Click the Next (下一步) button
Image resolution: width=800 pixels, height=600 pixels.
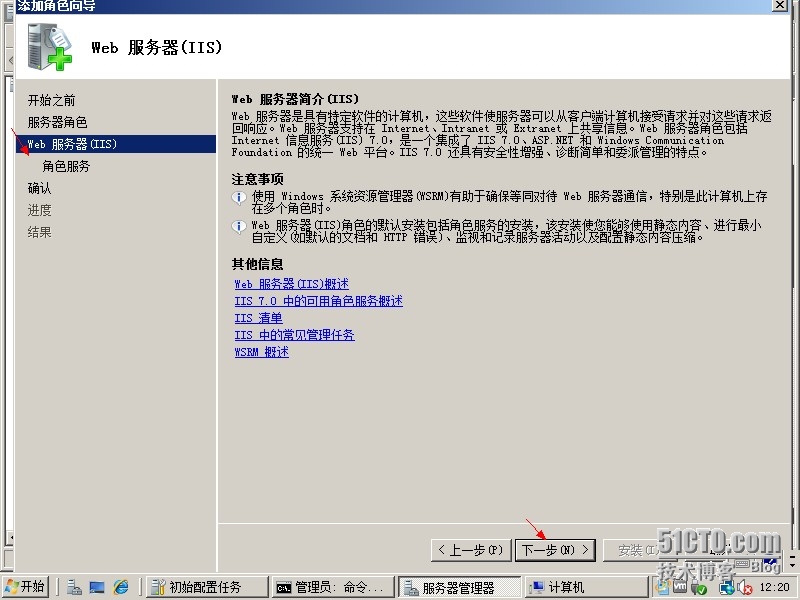(555, 550)
